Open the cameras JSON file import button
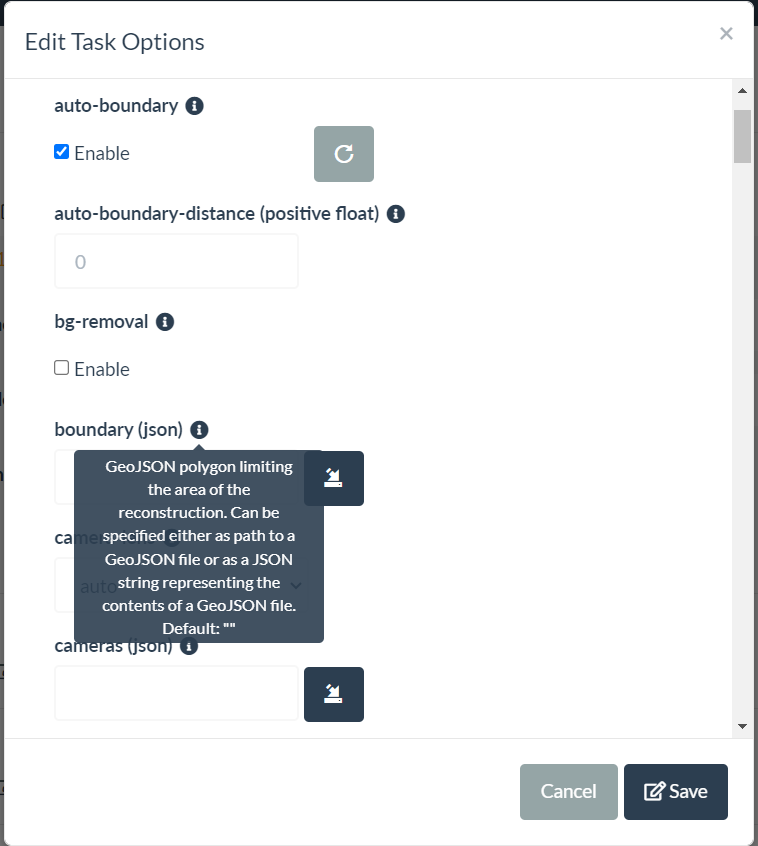Screen dimensions: 758x846 click(334, 694)
